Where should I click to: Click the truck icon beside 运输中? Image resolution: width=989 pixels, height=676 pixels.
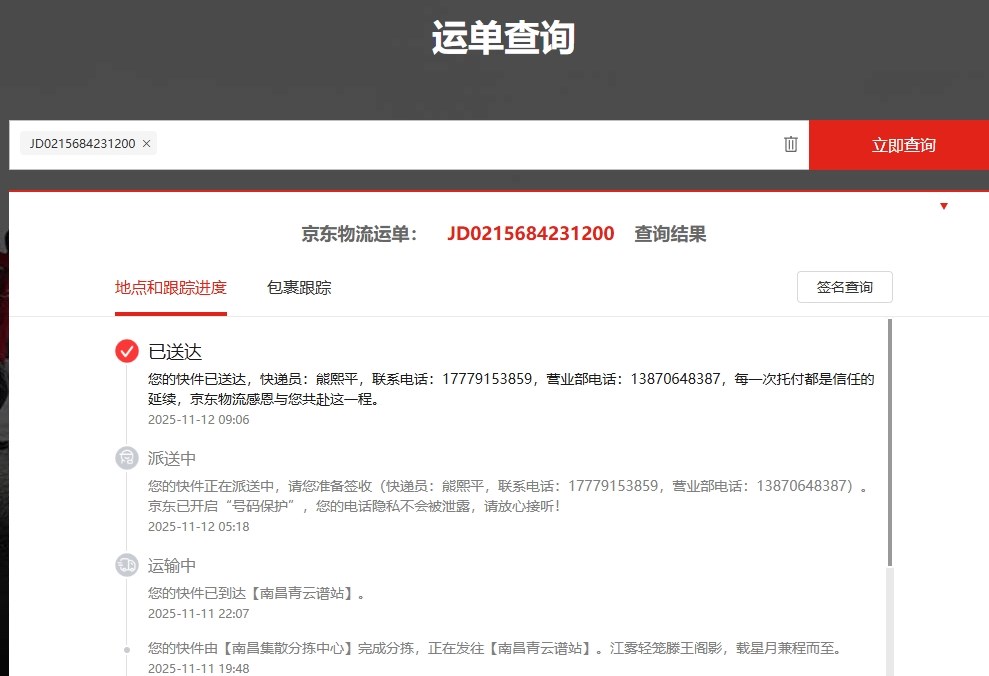tap(127, 565)
